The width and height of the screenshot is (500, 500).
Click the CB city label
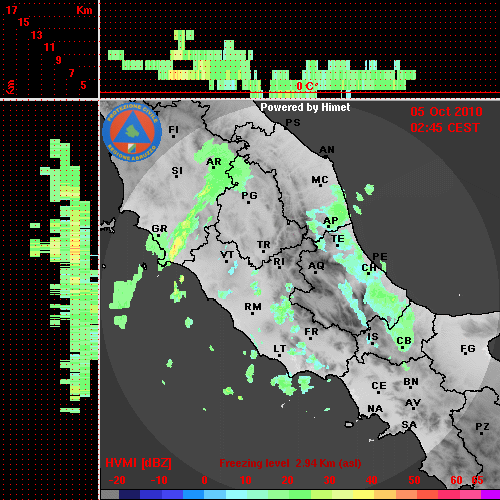point(404,341)
